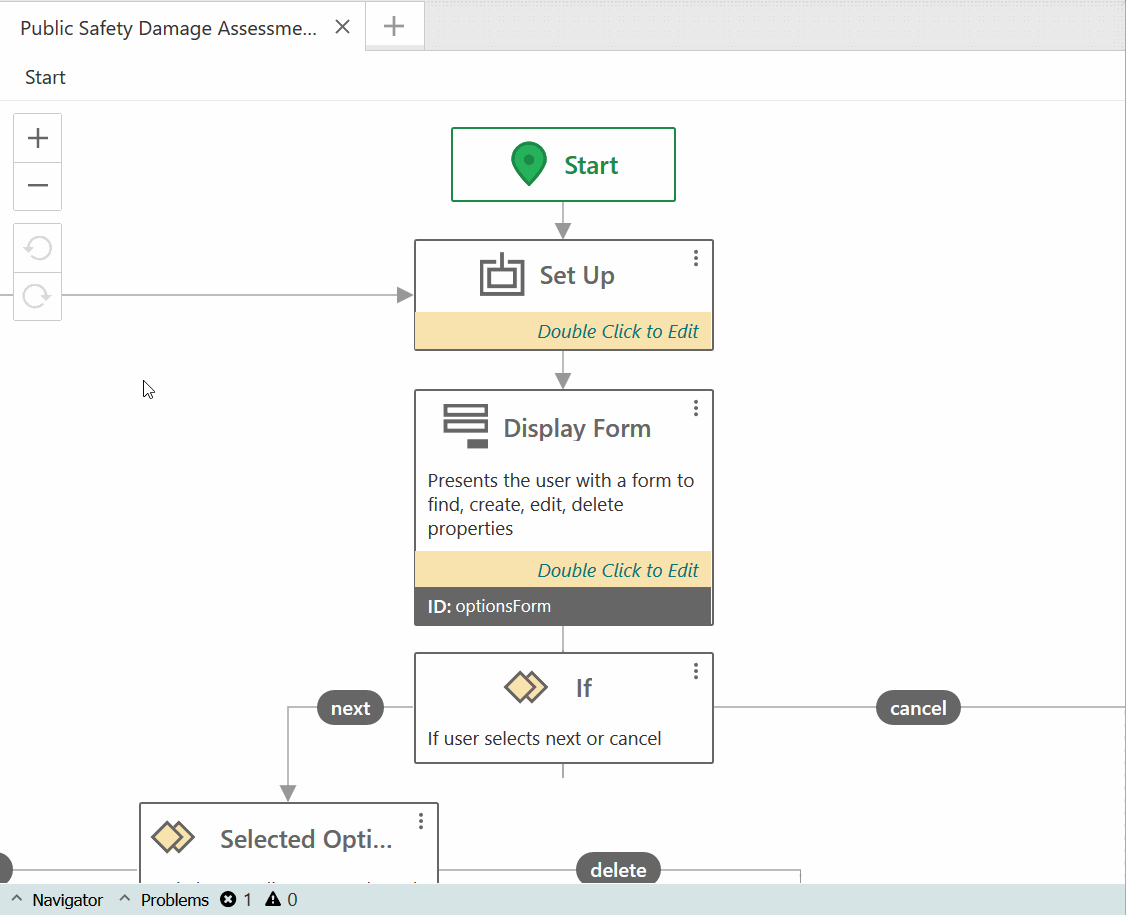Close the Public Safety Damage Assessment tab
Viewport: 1126px width, 915px height.
pos(342,28)
